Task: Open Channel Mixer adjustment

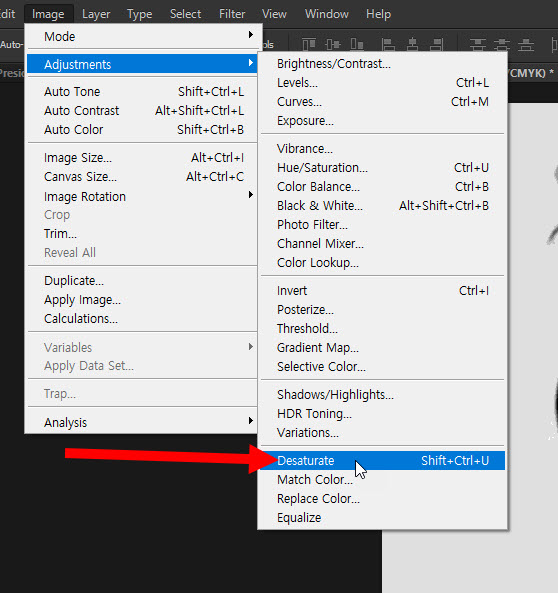Action: [x=382, y=243]
